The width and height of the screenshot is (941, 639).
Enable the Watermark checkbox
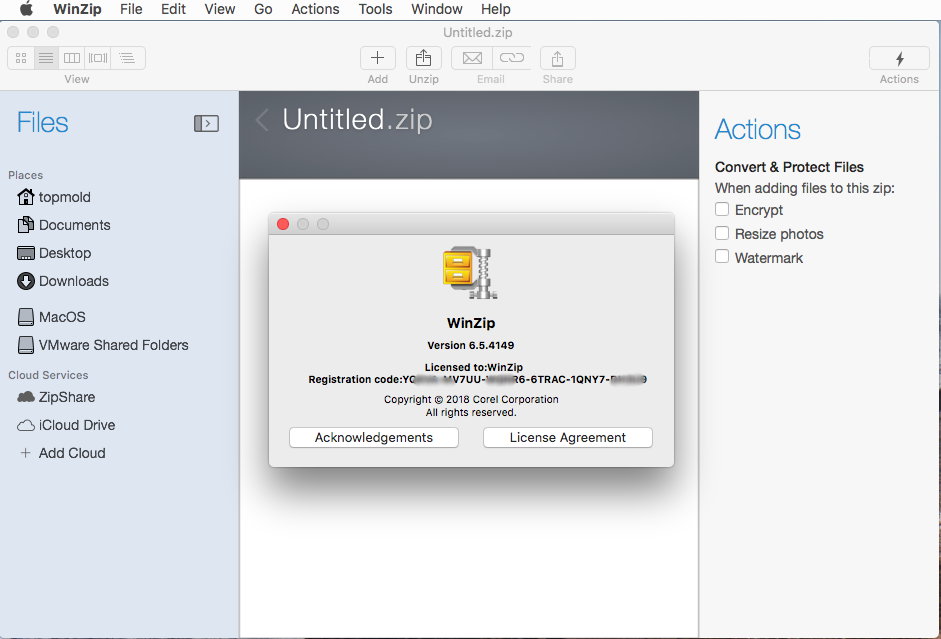(722, 257)
